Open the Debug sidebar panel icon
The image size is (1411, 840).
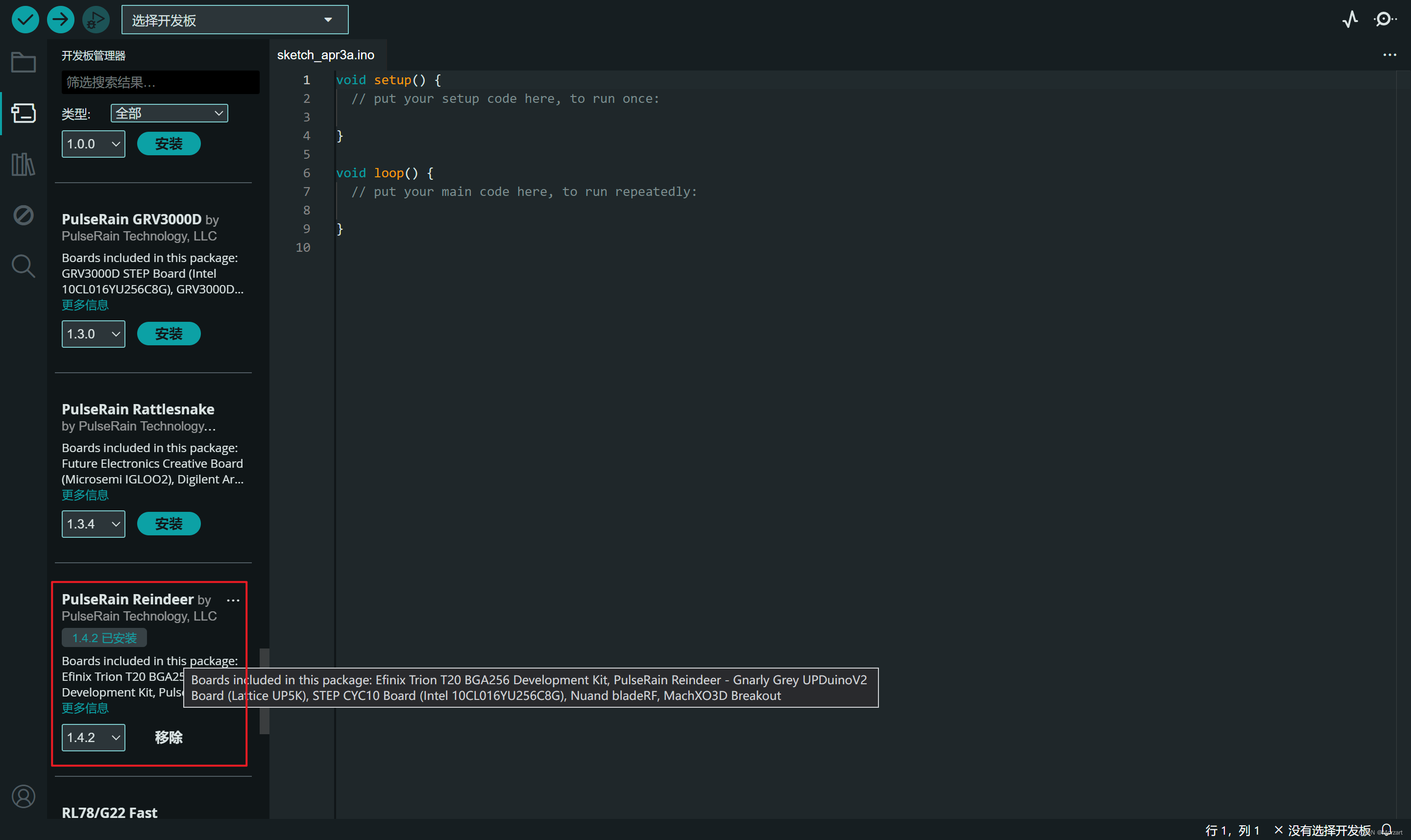click(23, 215)
